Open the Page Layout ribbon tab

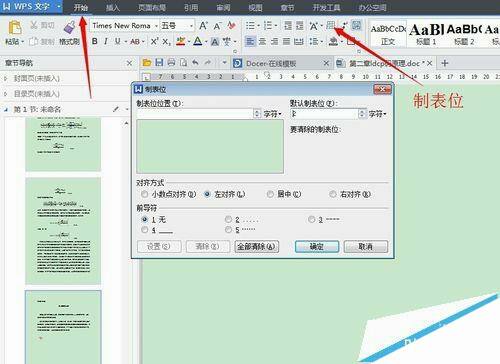click(152, 7)
